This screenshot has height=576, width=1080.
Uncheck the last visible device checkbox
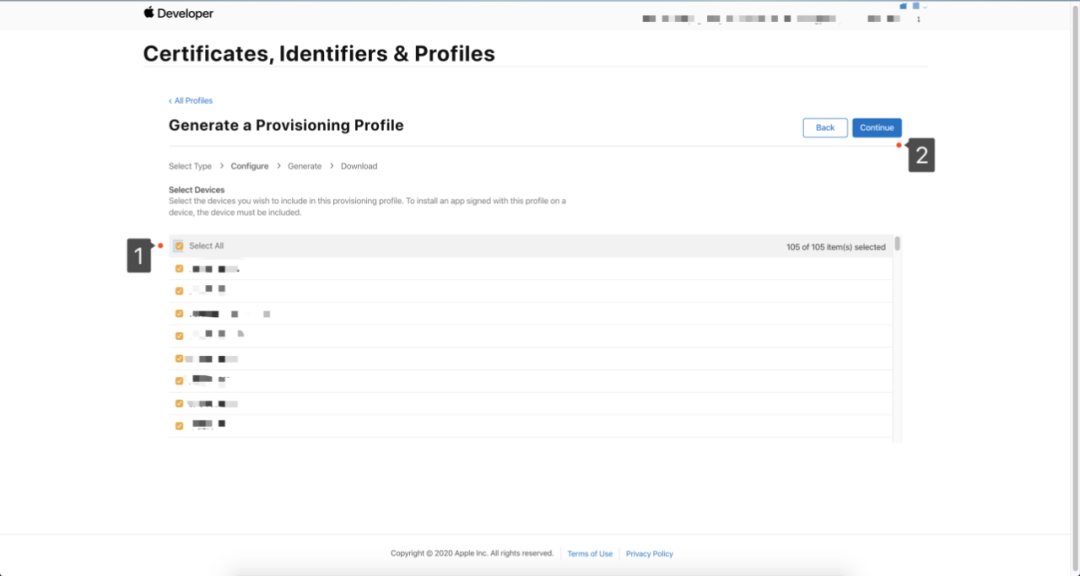(x=179, y=426)
